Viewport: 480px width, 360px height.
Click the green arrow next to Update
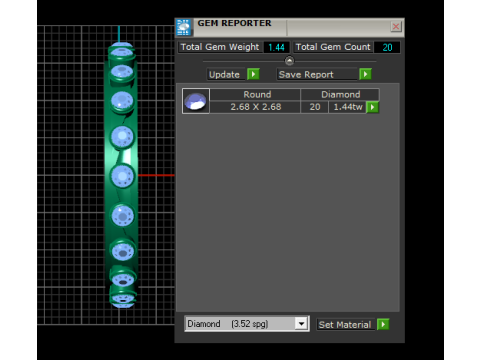253,74
